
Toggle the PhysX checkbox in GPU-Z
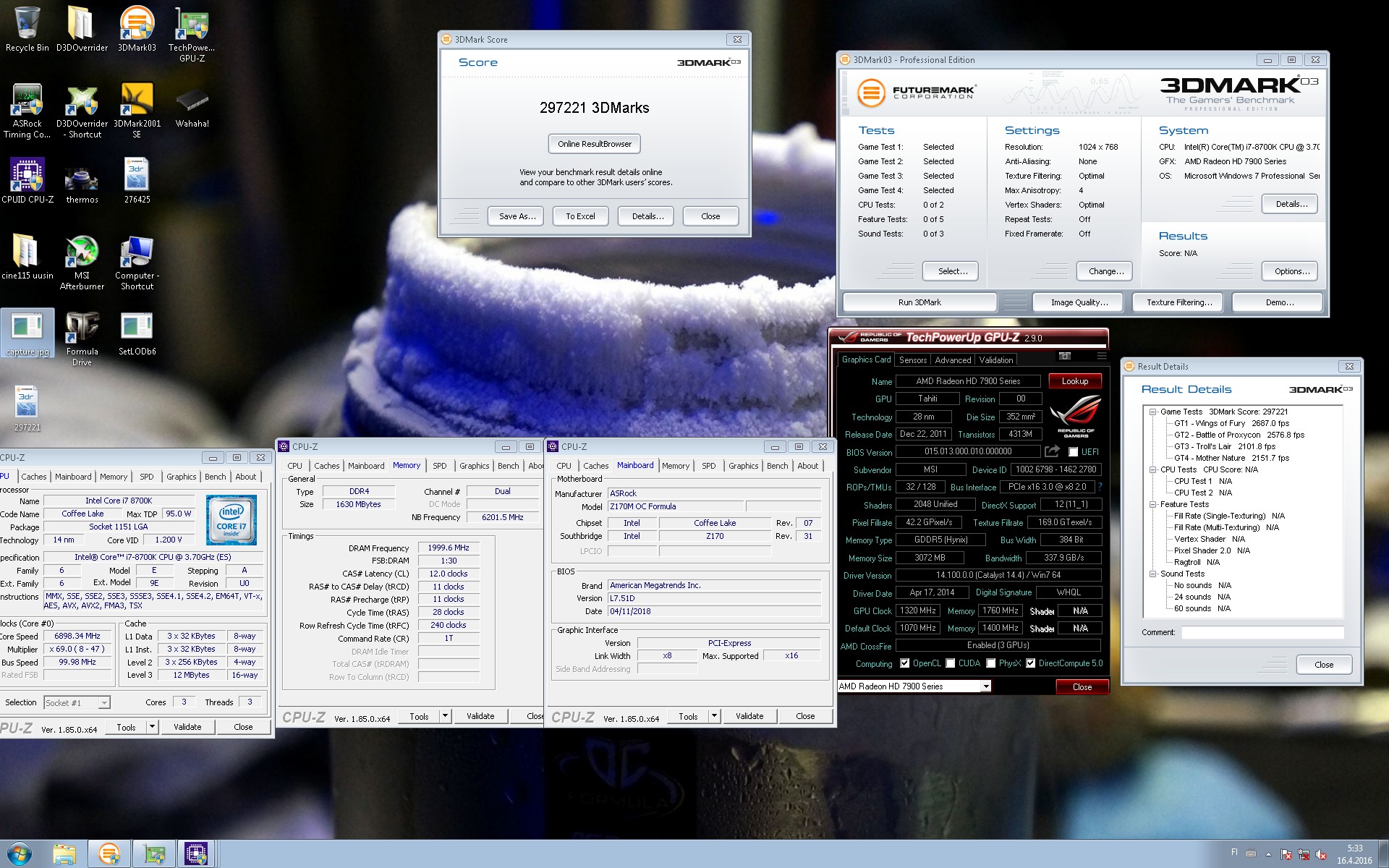(x=990, y=663)
